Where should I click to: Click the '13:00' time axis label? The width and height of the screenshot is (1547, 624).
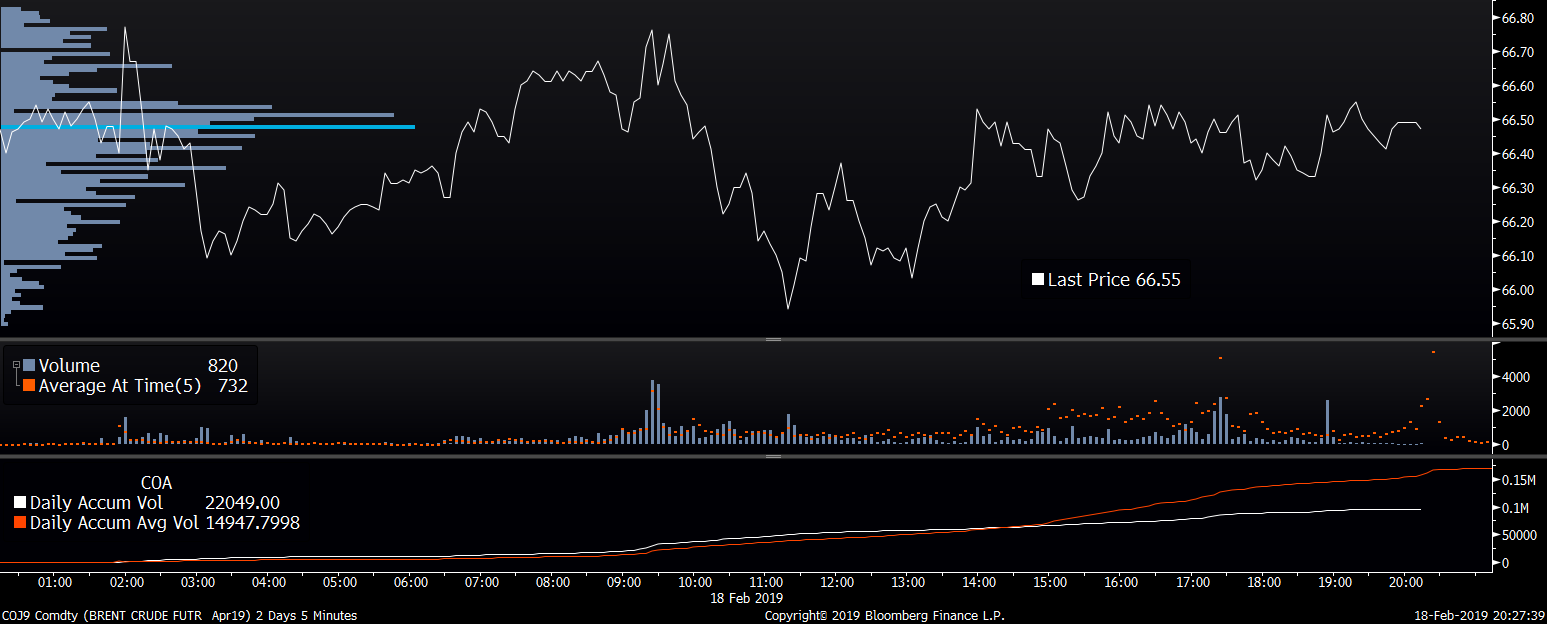(908, 582)
